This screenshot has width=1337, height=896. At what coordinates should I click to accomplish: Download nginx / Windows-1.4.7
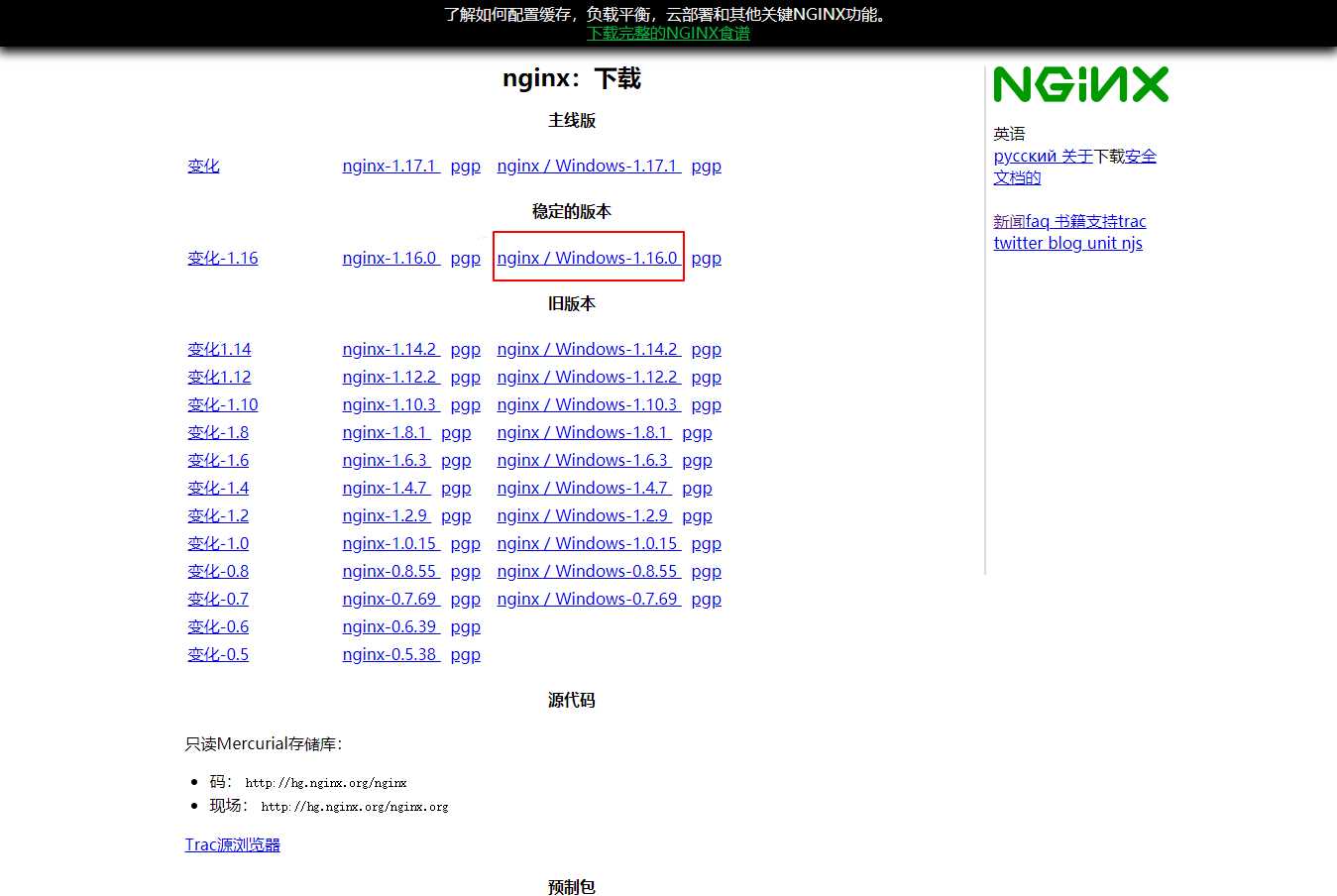pyautogui.click(x=584, y=488)
